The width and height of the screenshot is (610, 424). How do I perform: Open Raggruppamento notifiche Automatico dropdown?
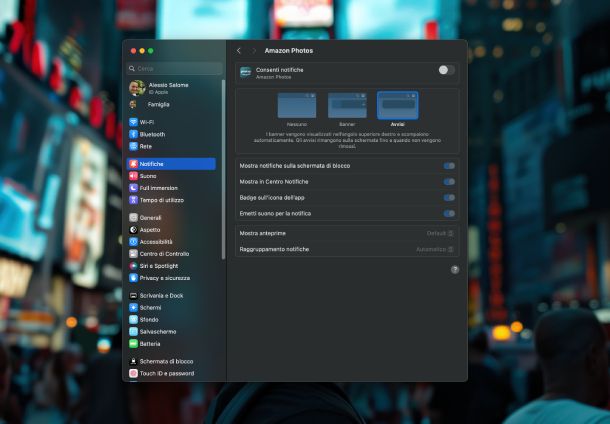click(435, 249)
